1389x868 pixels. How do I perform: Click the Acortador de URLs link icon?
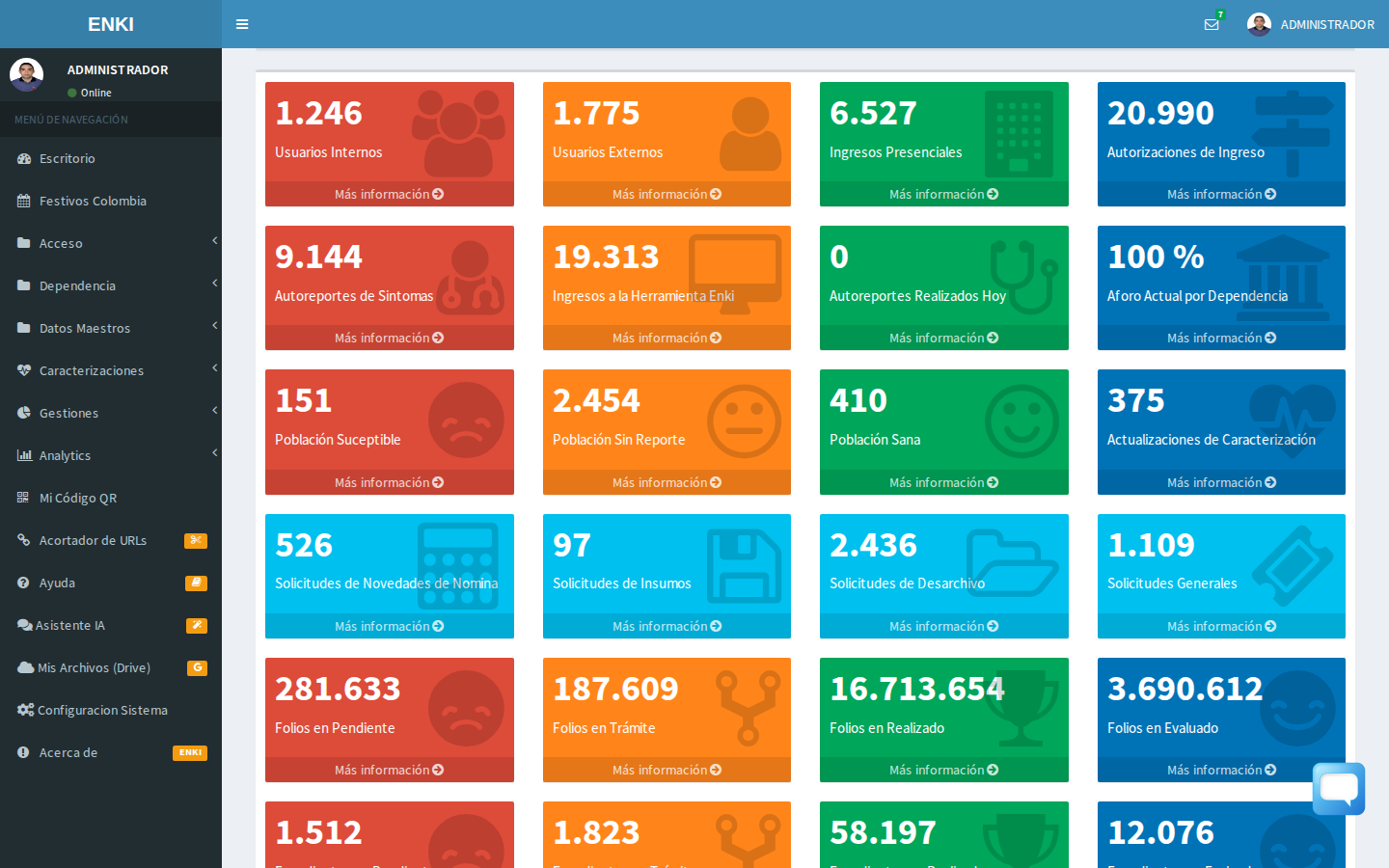tap(24, 540)
